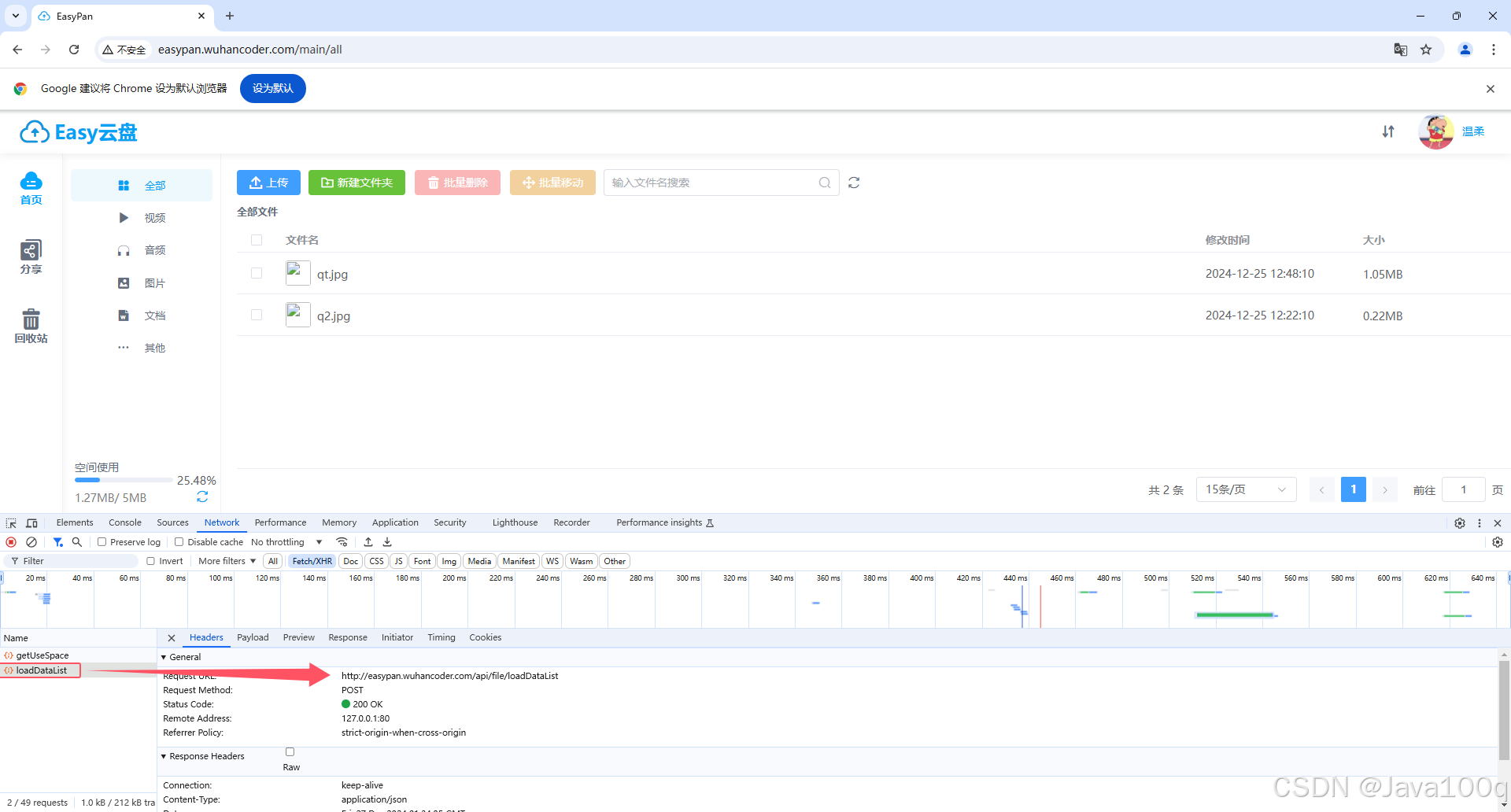The height and width of the screenshot is (812, 1511).
Task: Close the request details pane
Action: 172,638
